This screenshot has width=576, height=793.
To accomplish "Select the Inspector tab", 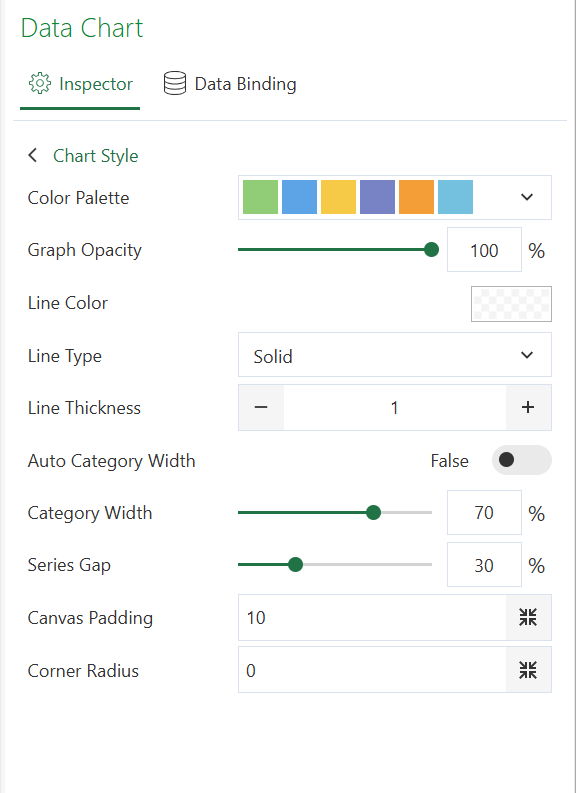I will [x=80, y=84].
